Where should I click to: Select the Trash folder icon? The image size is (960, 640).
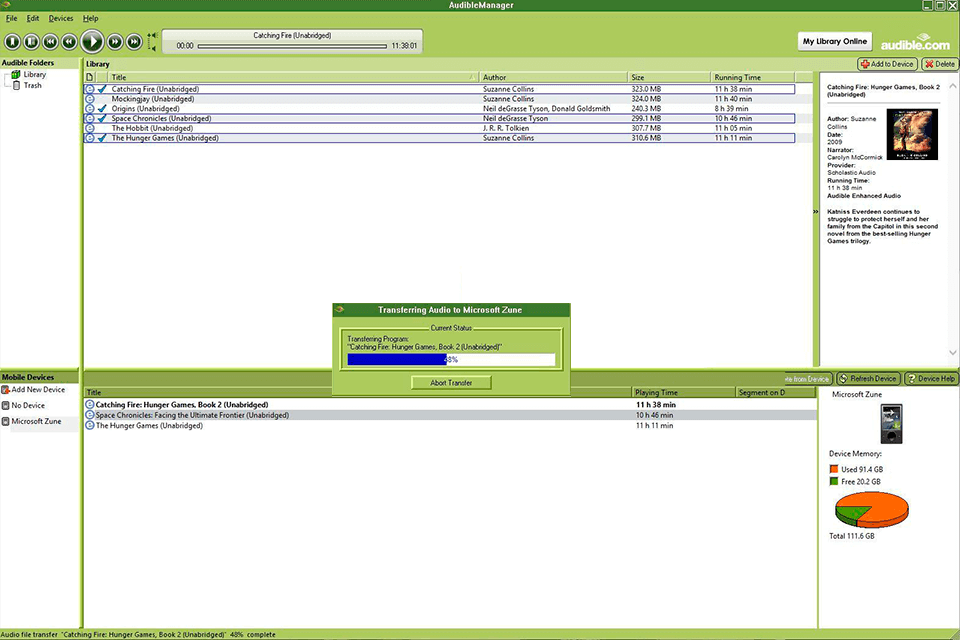pyautogui.click(x=17, y=86)
